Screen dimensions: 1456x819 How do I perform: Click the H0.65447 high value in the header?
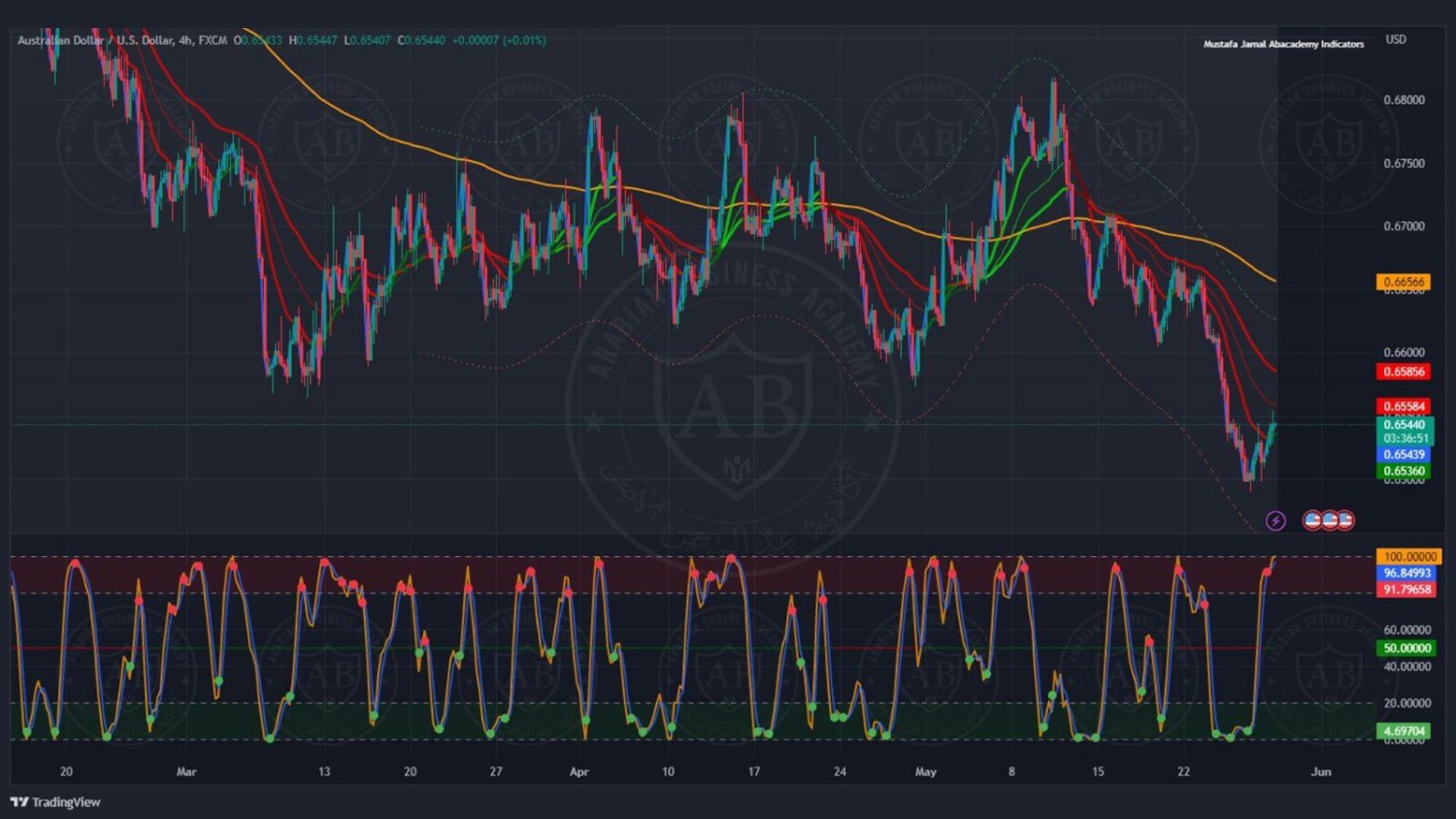click(314, 41)
